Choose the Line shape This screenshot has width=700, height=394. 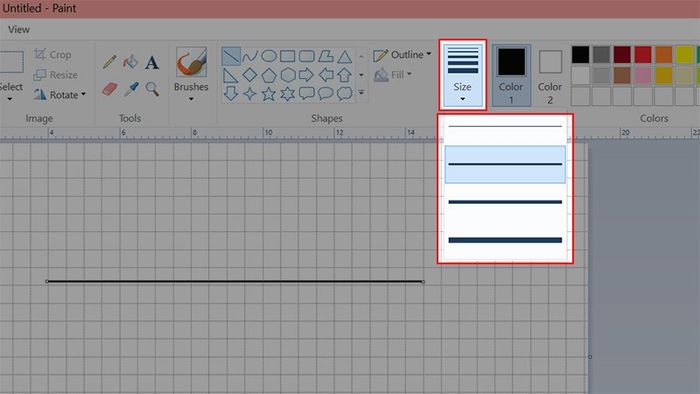pyautogui.click(x=231, y=56)
